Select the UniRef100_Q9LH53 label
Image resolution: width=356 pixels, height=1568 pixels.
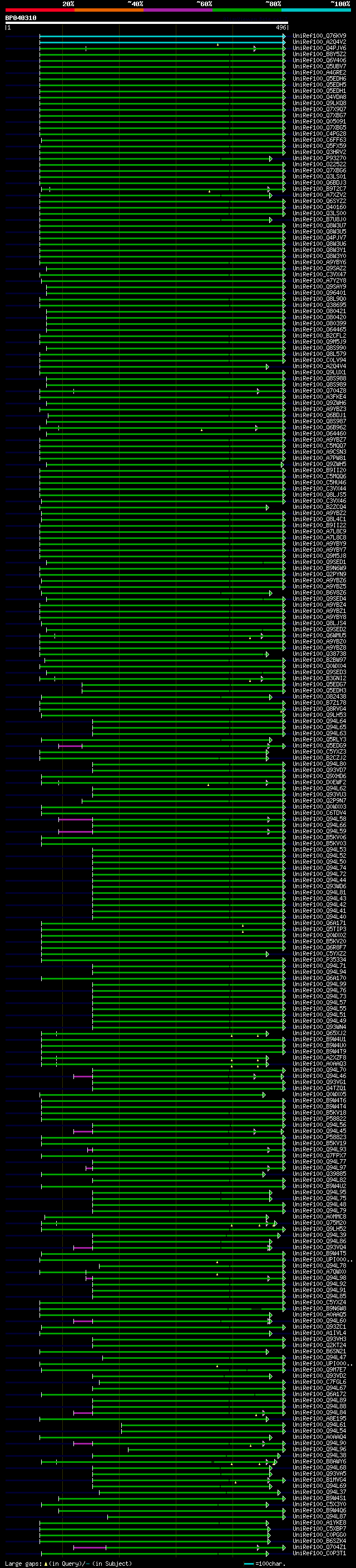point(319,715)
